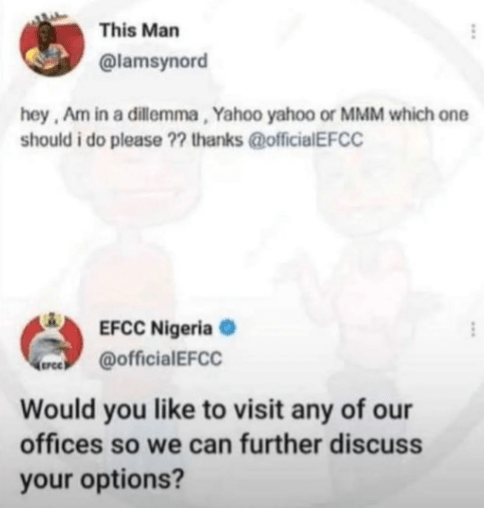Image resolution: width=484 pixels, height=508 pixels.
Task: Click the word "thanks" before the mention
Action: [x=218, y=140]
